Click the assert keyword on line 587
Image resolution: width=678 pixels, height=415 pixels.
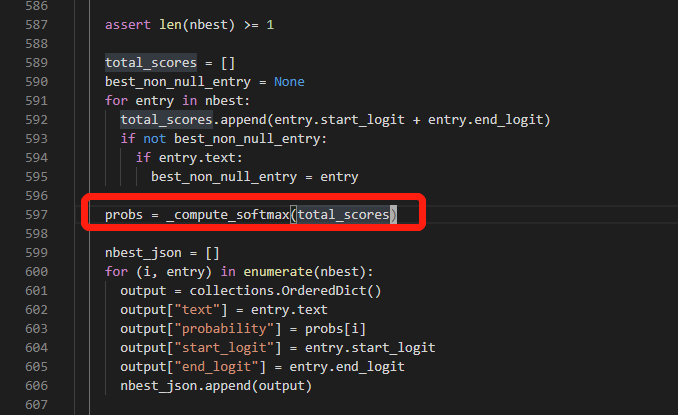click(128, 25)
